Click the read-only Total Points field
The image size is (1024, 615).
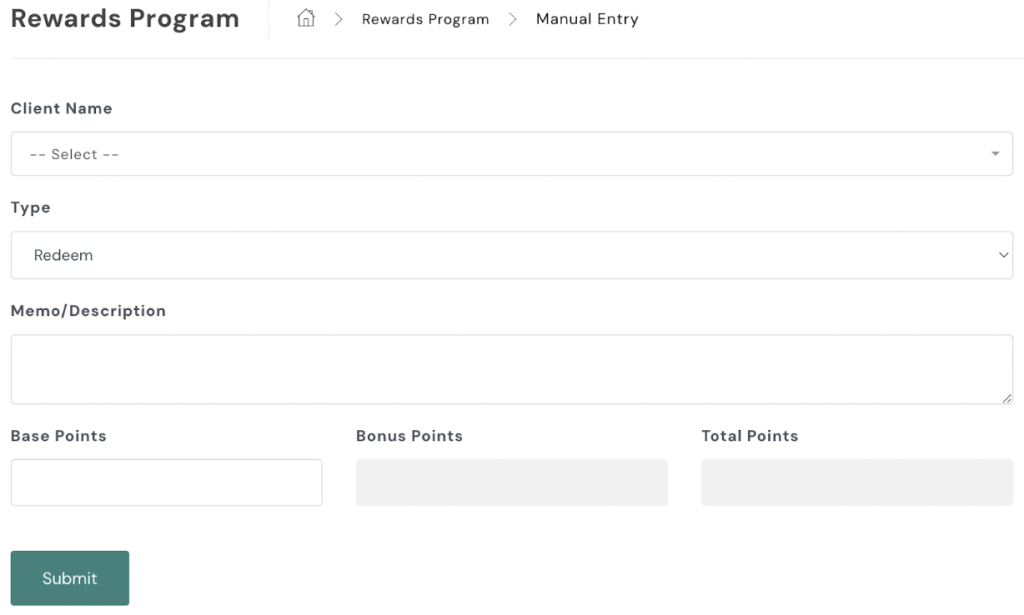click(x=857, y=483)
